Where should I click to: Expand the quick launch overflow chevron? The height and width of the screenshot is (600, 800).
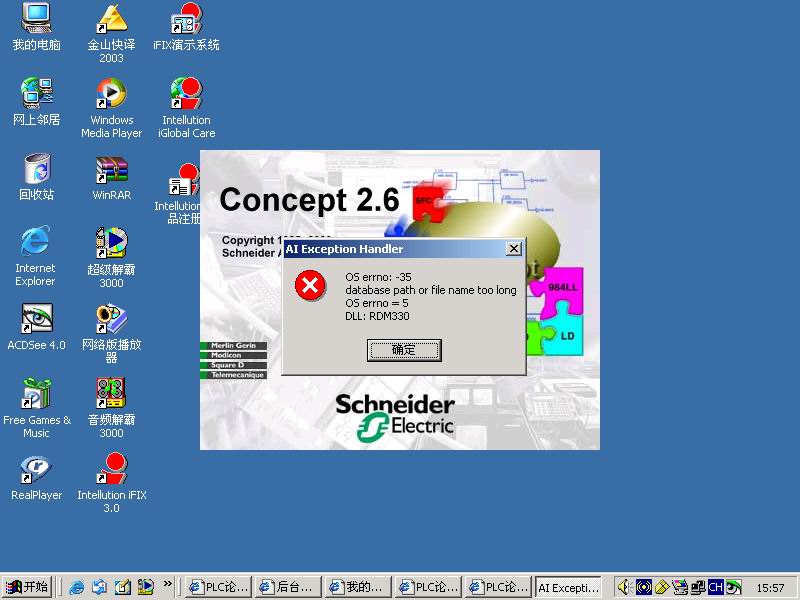pos(167,584)
